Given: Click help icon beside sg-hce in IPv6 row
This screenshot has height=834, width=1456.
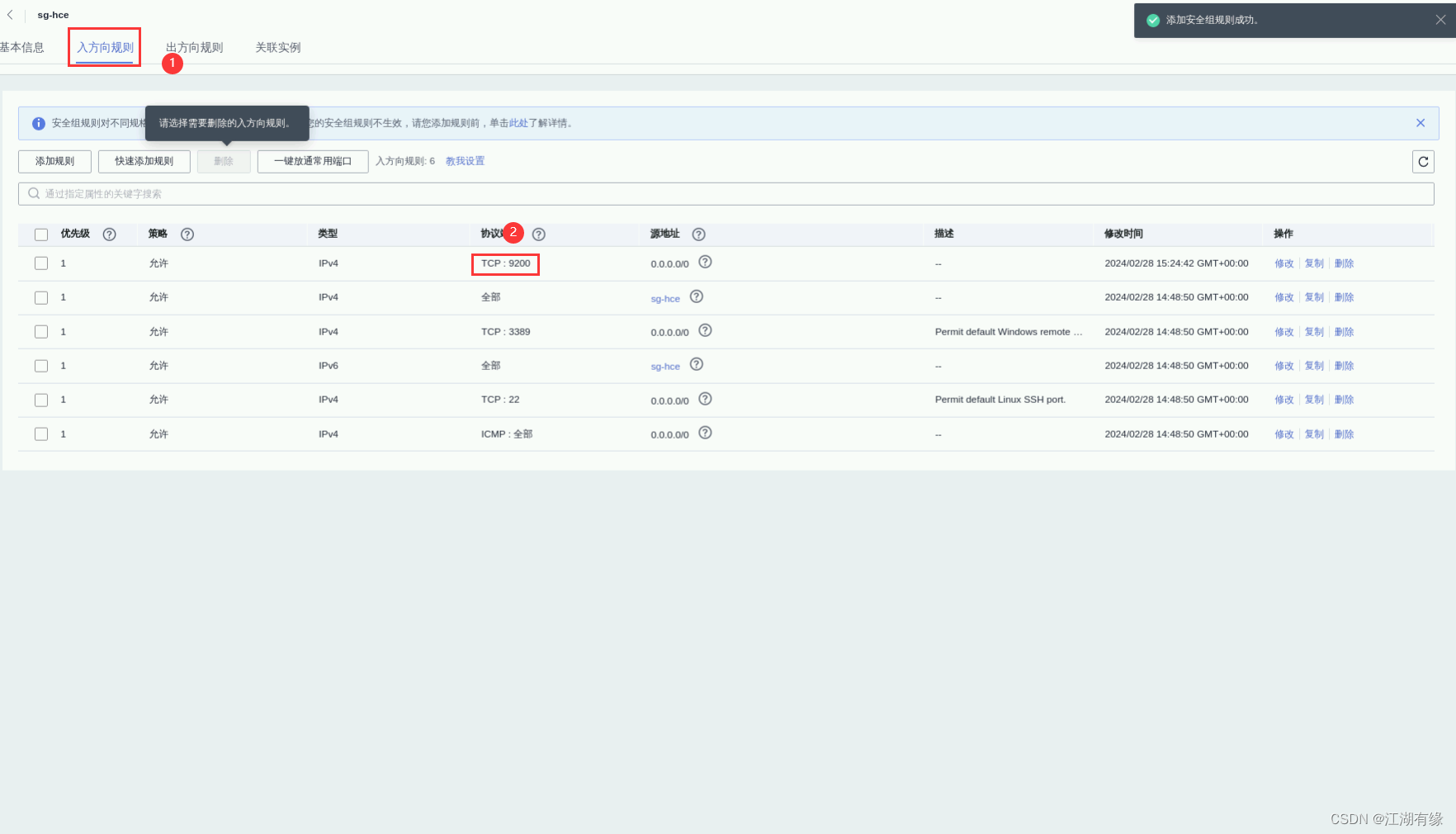Looking at the screenshot, I should point(697,364).
